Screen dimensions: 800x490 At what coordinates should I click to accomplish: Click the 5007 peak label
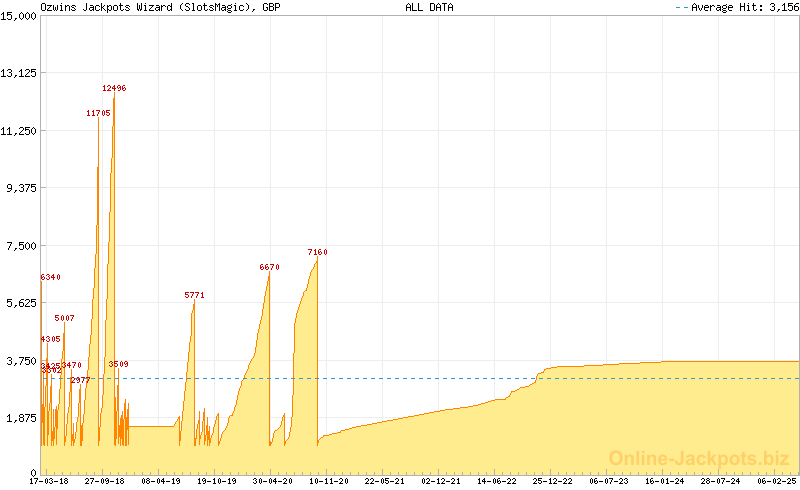pos(64,318)
